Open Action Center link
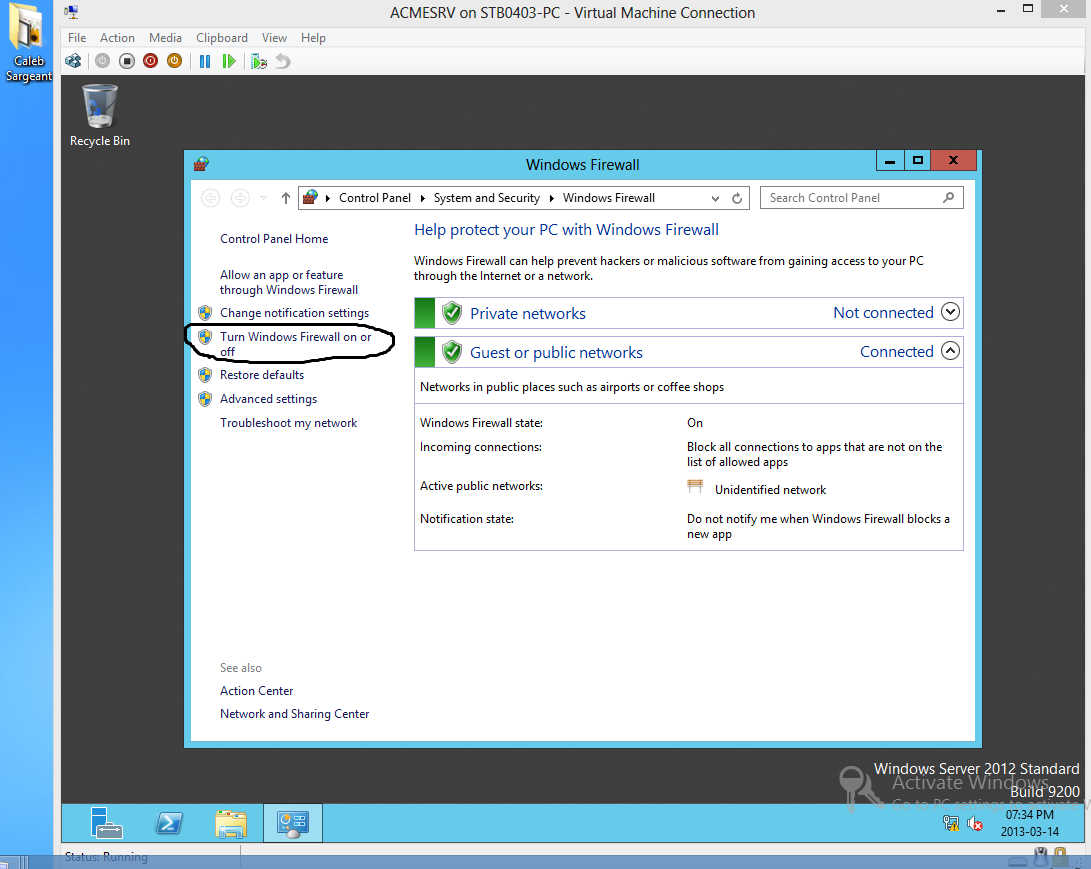Screen dimensions: 1091x869 pyautogui.click(x=256, y=691)
